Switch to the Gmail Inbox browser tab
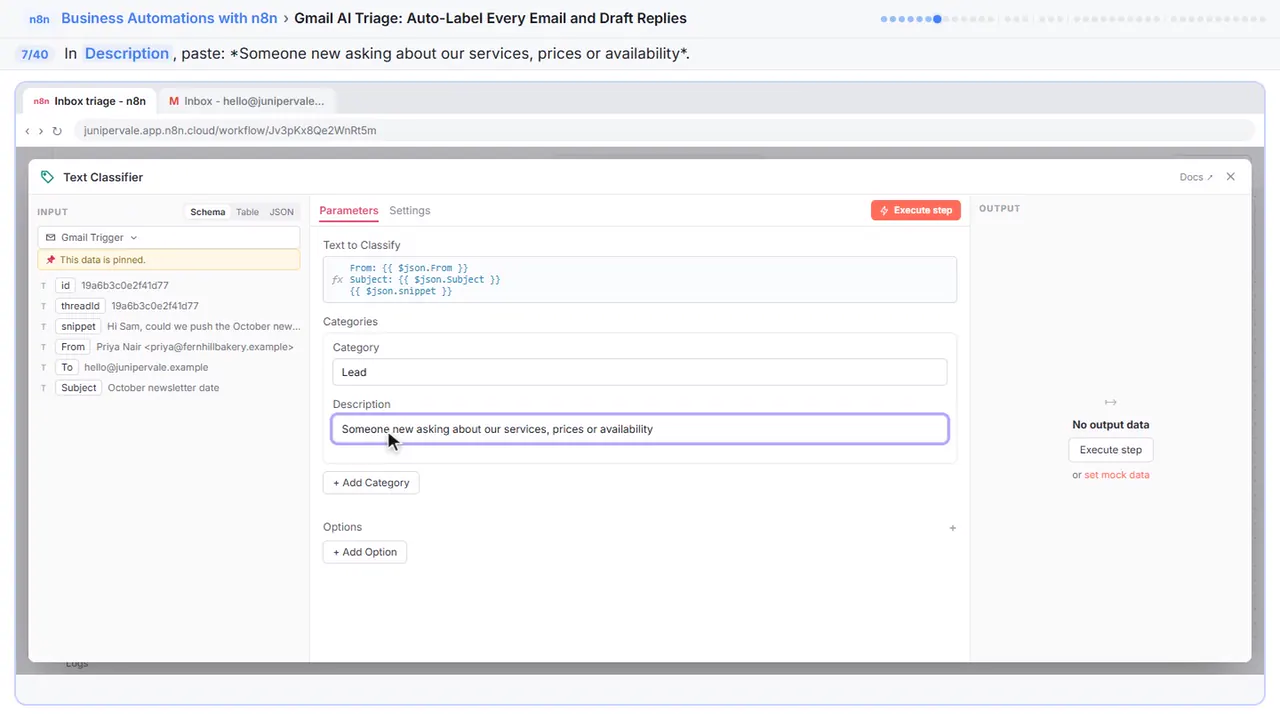 [x=246, y=101]
